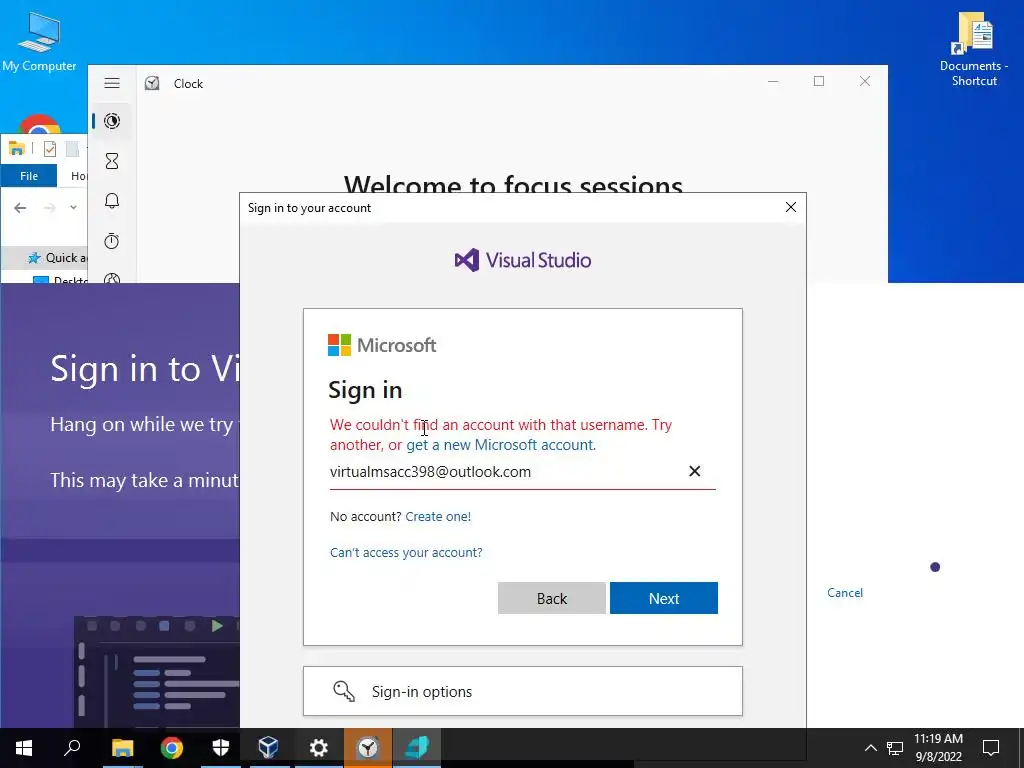Click properties checkmark icon in Explorer toolbar
Viewport: 1024px width, 768px height.
click(x=50, y=149)
